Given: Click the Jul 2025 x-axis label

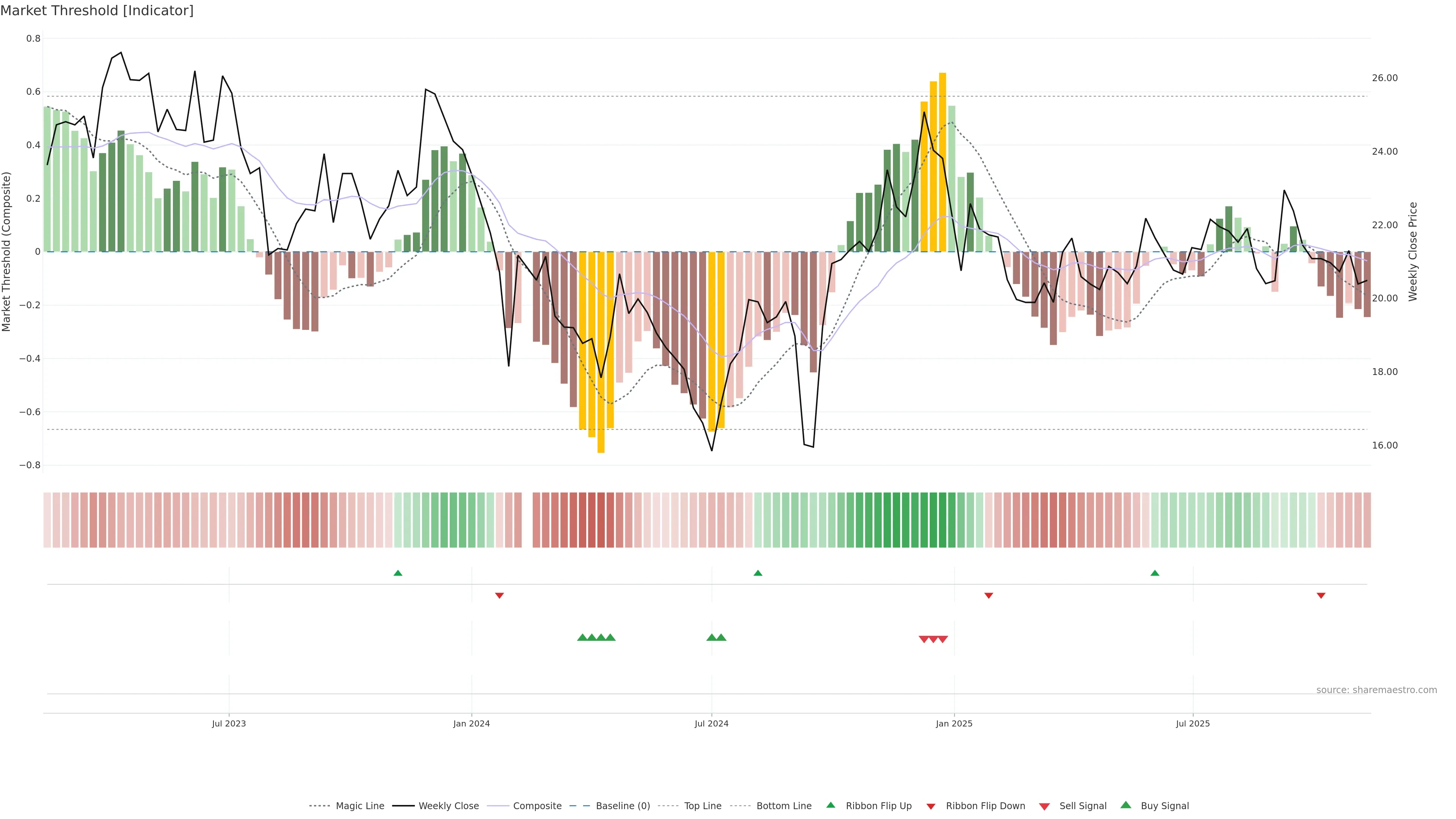Looking at the screenshot, I should point(1192,723).
